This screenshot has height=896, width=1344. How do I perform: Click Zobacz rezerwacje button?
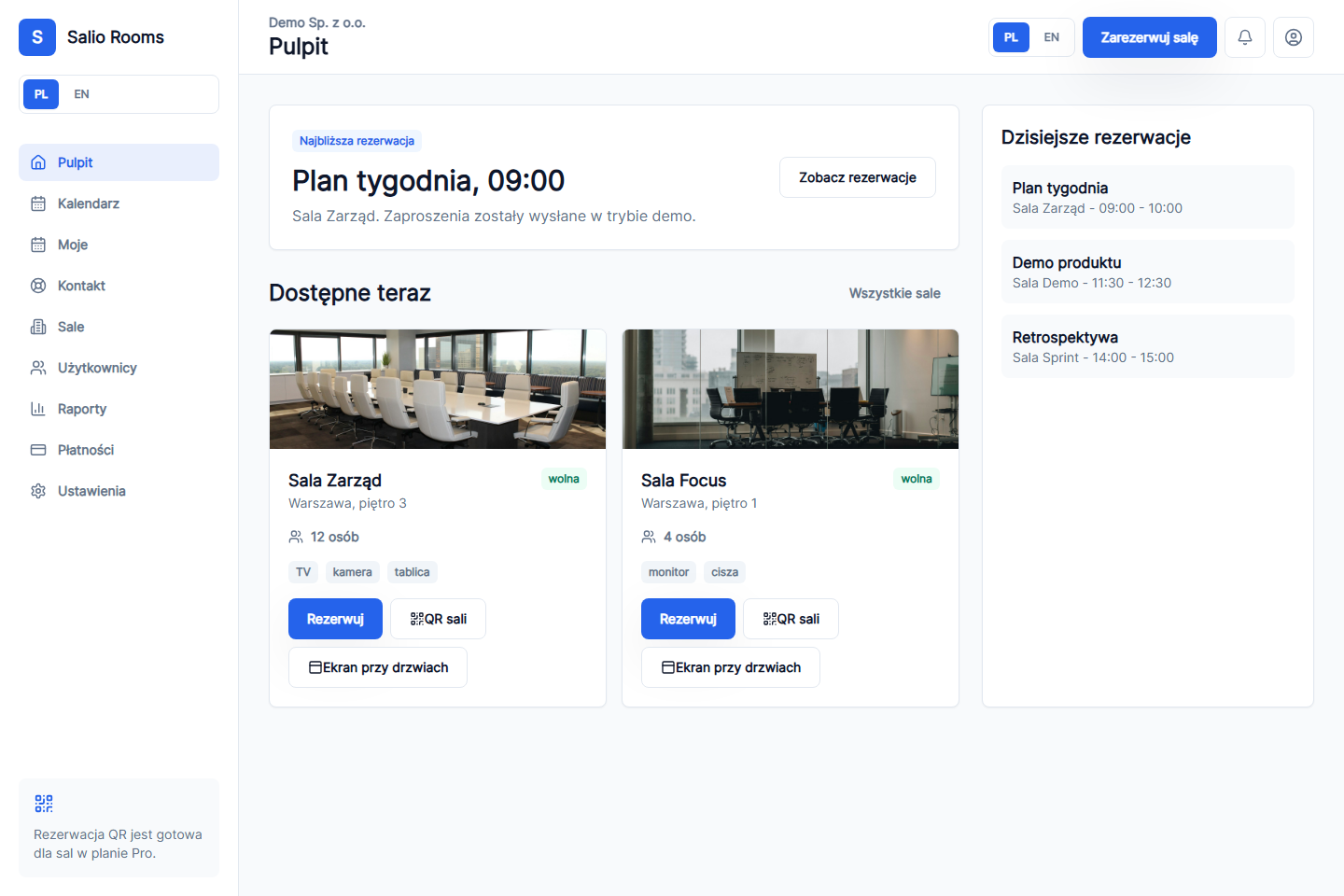pos(858,177)
